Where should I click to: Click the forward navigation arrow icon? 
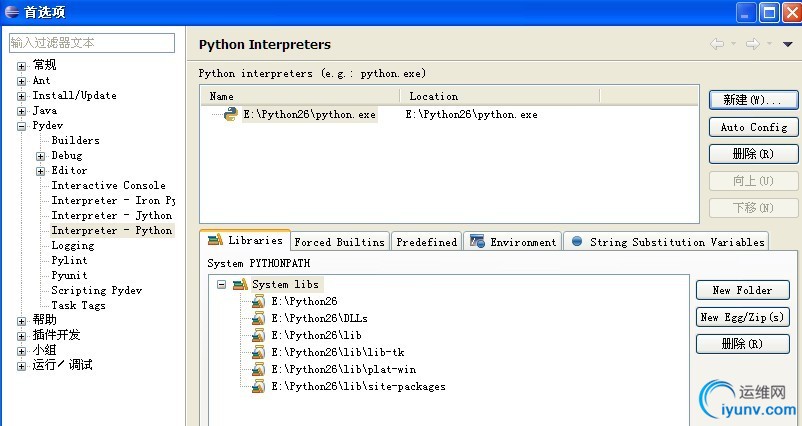752,44
